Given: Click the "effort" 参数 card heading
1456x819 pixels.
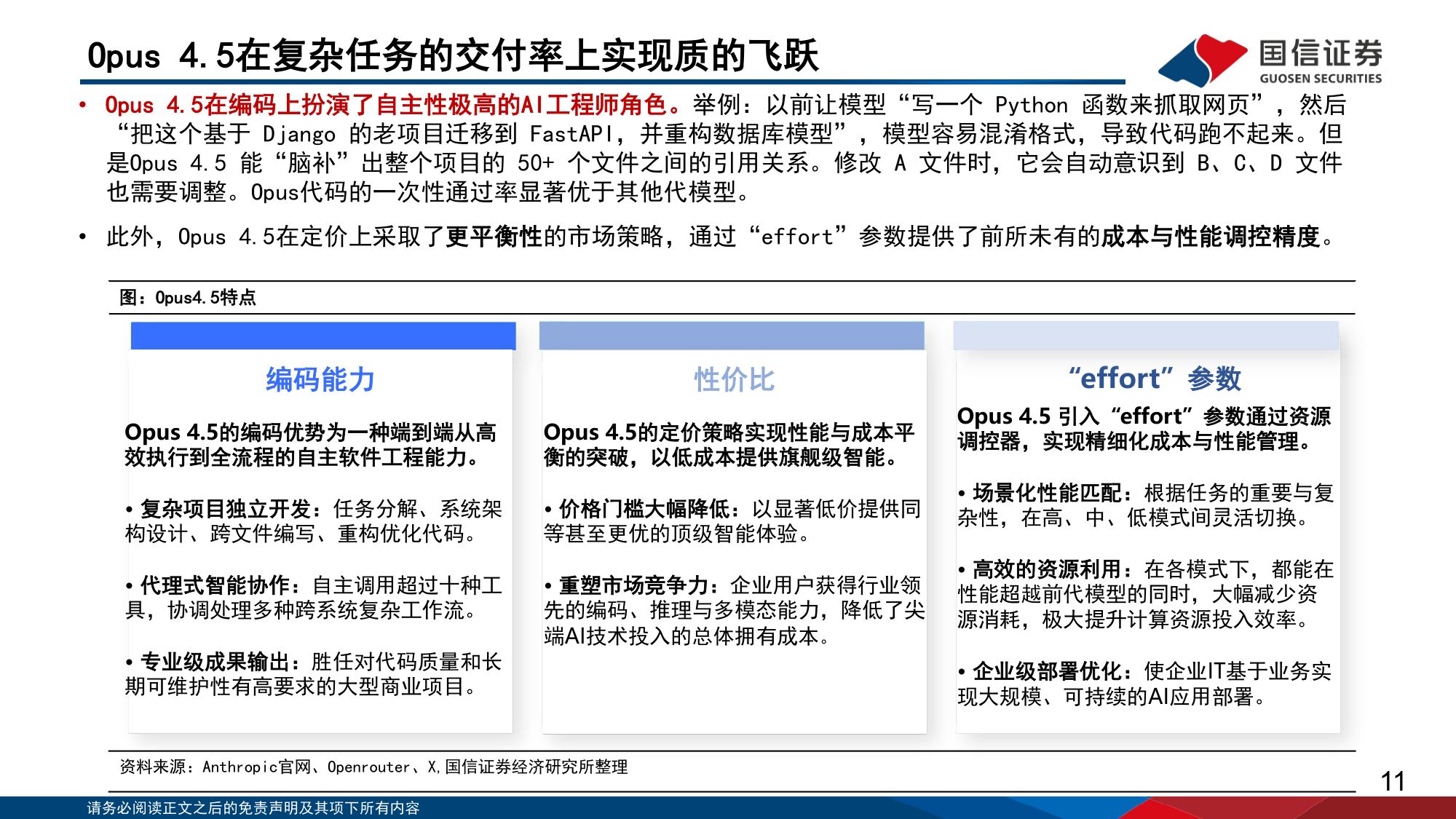Looking at the screenshot, I should click(1154, 379).
